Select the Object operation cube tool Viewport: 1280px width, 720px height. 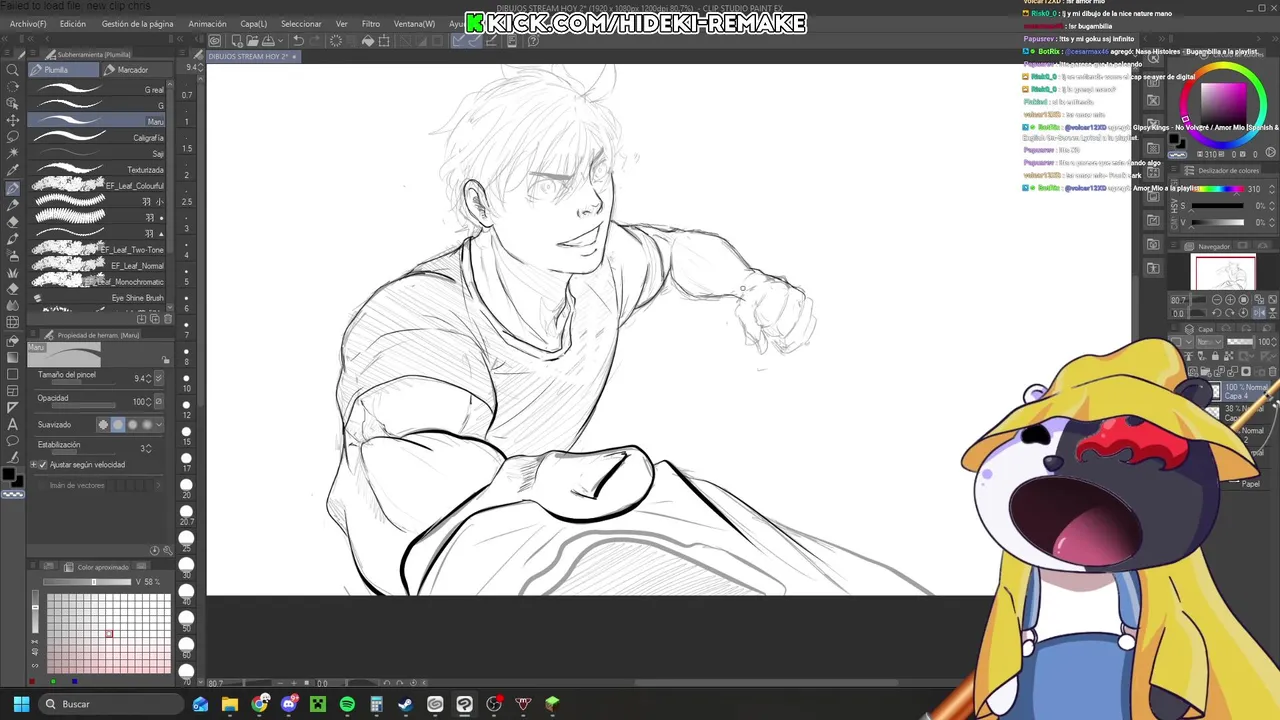tap(12, 104)
